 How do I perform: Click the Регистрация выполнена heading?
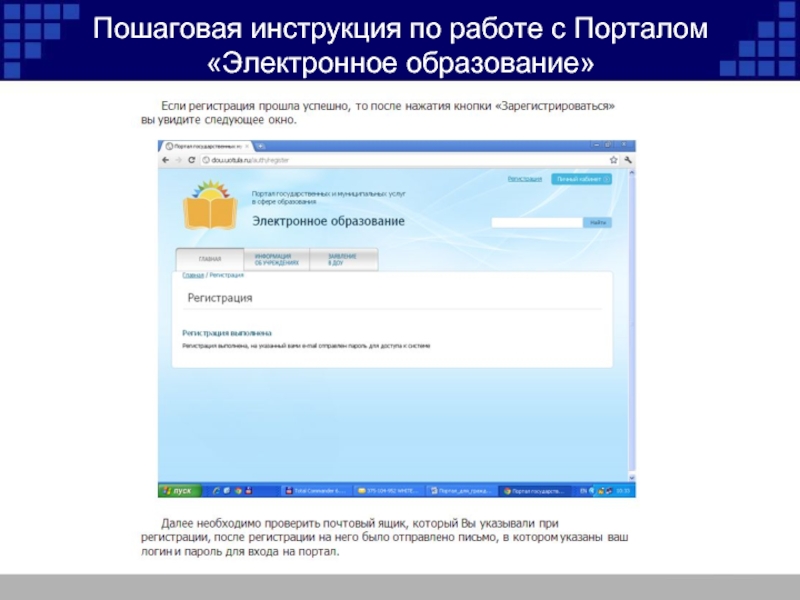(x=227, y=333)
